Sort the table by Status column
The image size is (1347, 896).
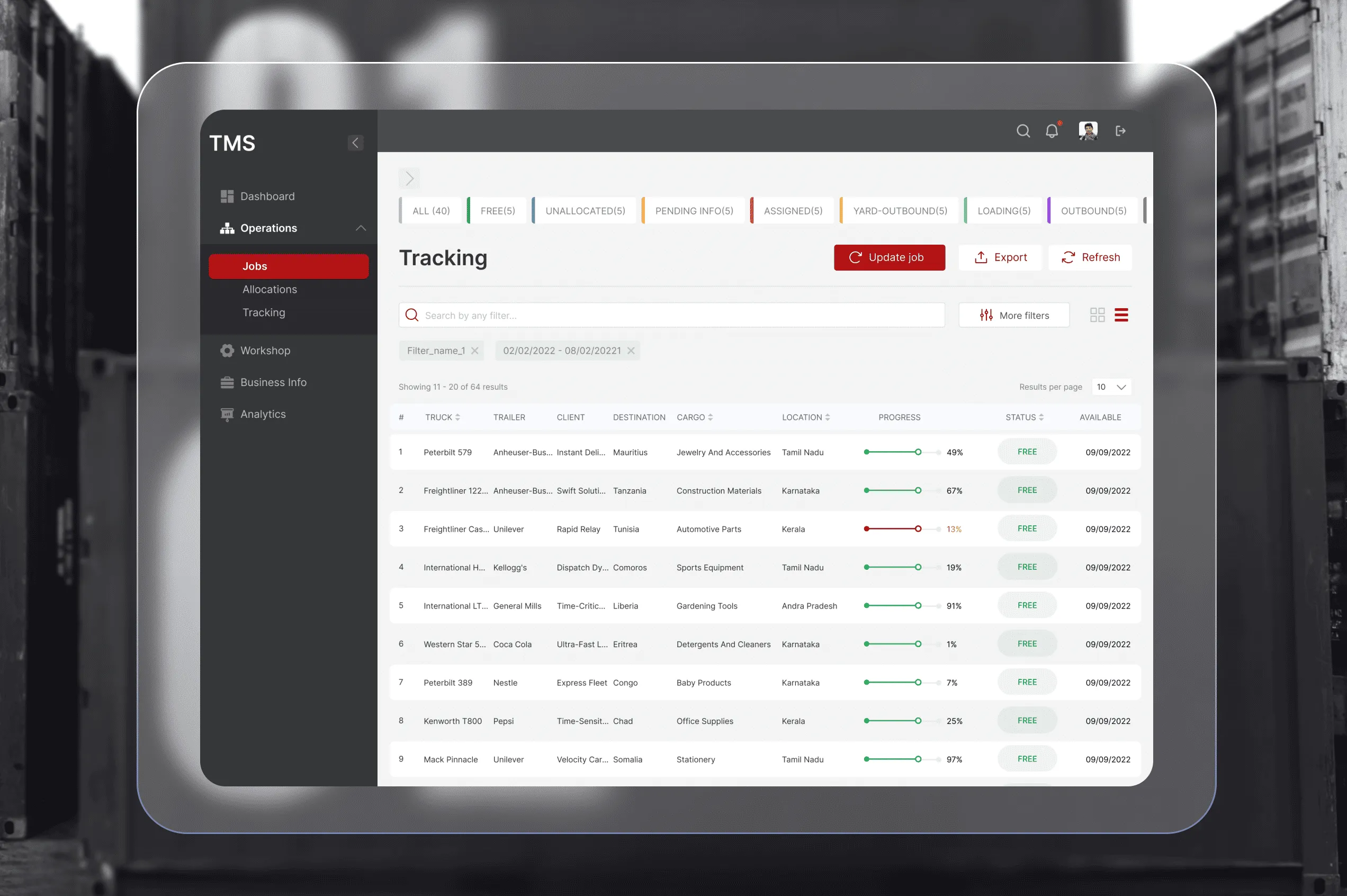click(1041, 418)
